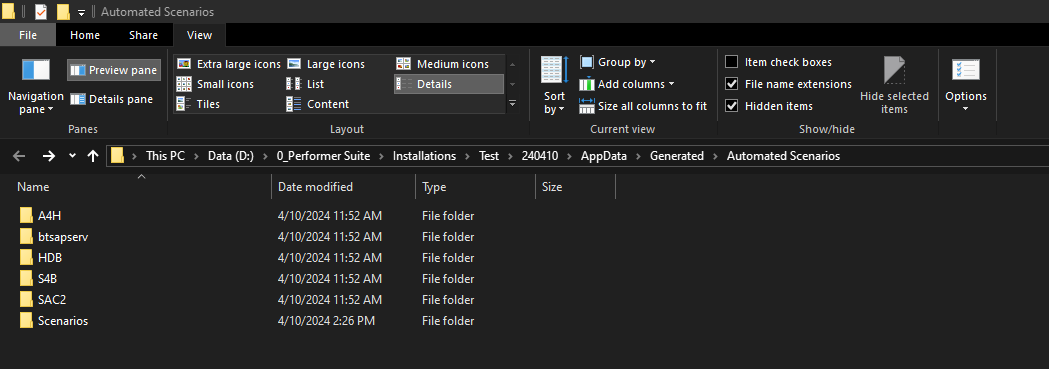This screenshot has height=369, width=1049.
Task: Go back with the Back arrow
Action: (19, 156)
